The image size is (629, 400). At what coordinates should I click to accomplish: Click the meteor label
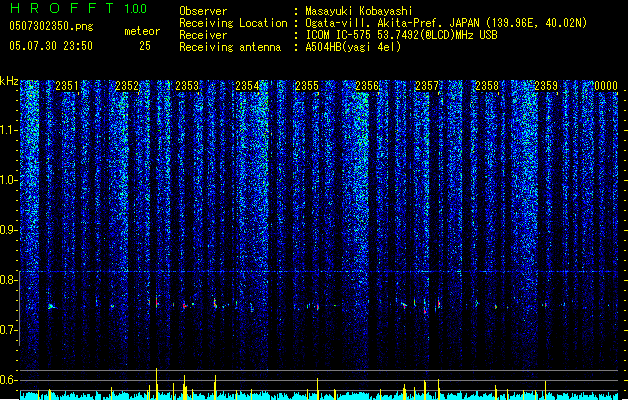(142, 31)
